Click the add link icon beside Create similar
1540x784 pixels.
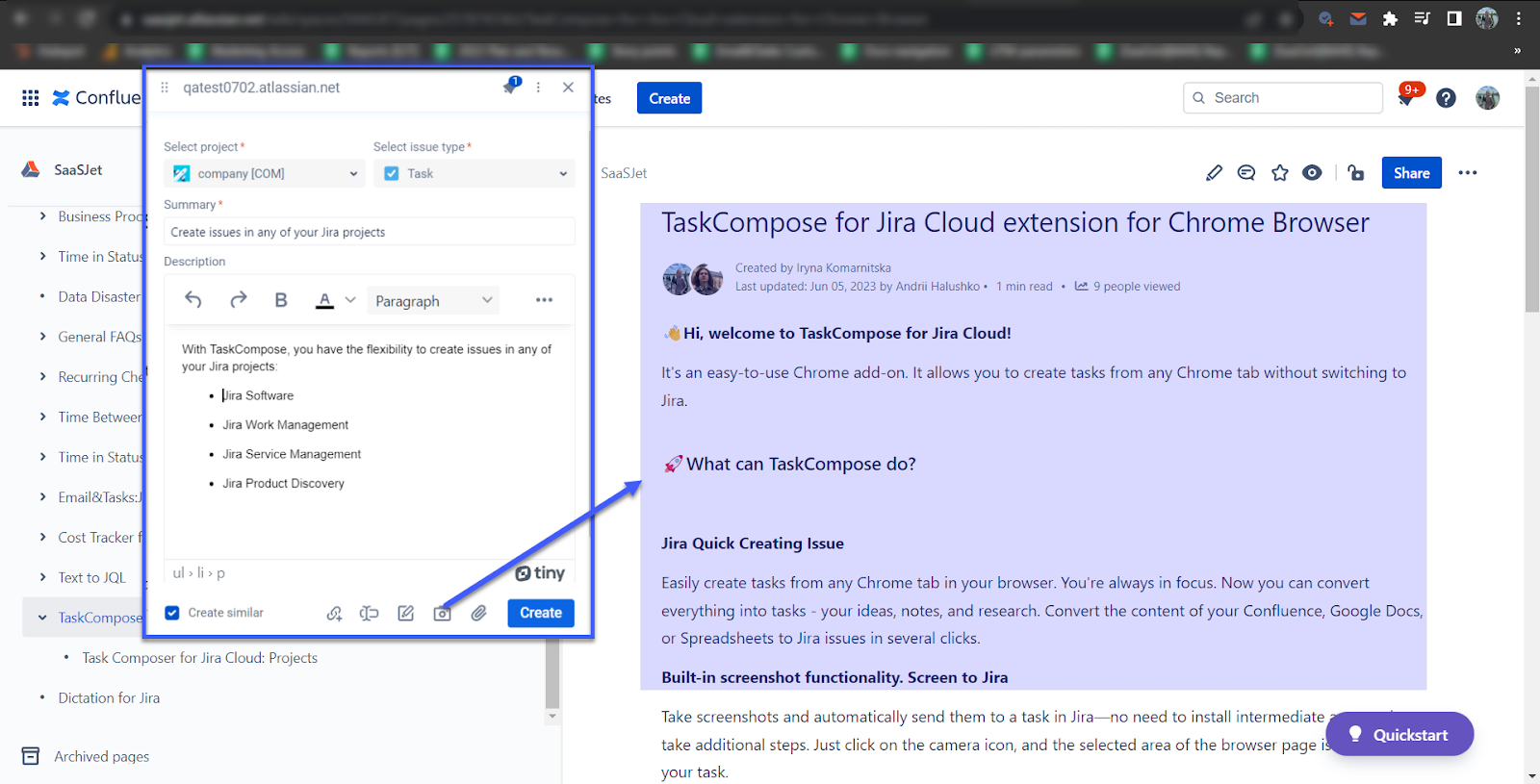point(334,613)
